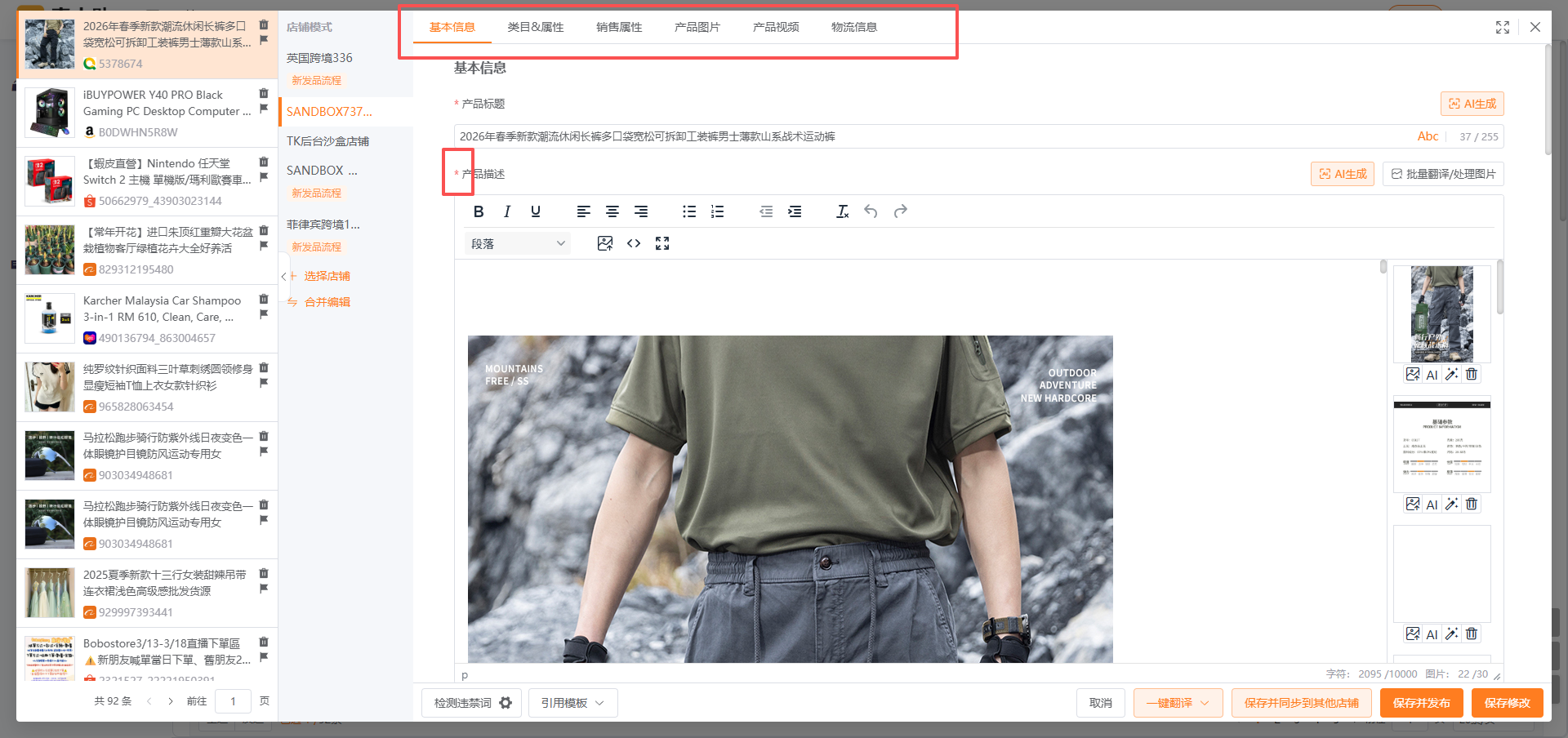Click 取消 to cancel editing

click(x=1101, y=703)
